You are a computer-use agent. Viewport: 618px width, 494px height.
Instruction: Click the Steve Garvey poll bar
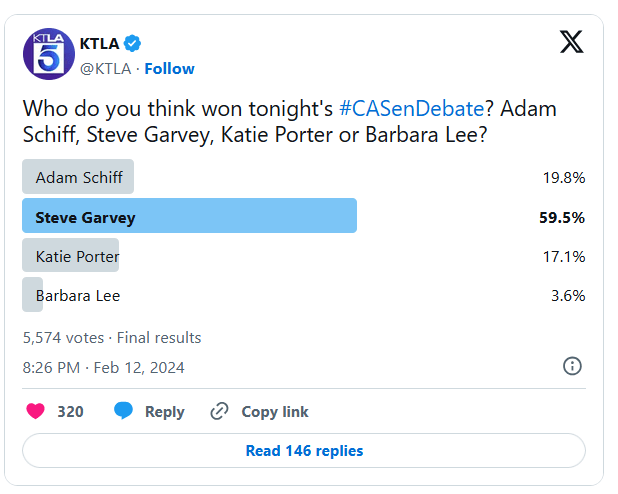pyautogui.click(x=189, y=216)
